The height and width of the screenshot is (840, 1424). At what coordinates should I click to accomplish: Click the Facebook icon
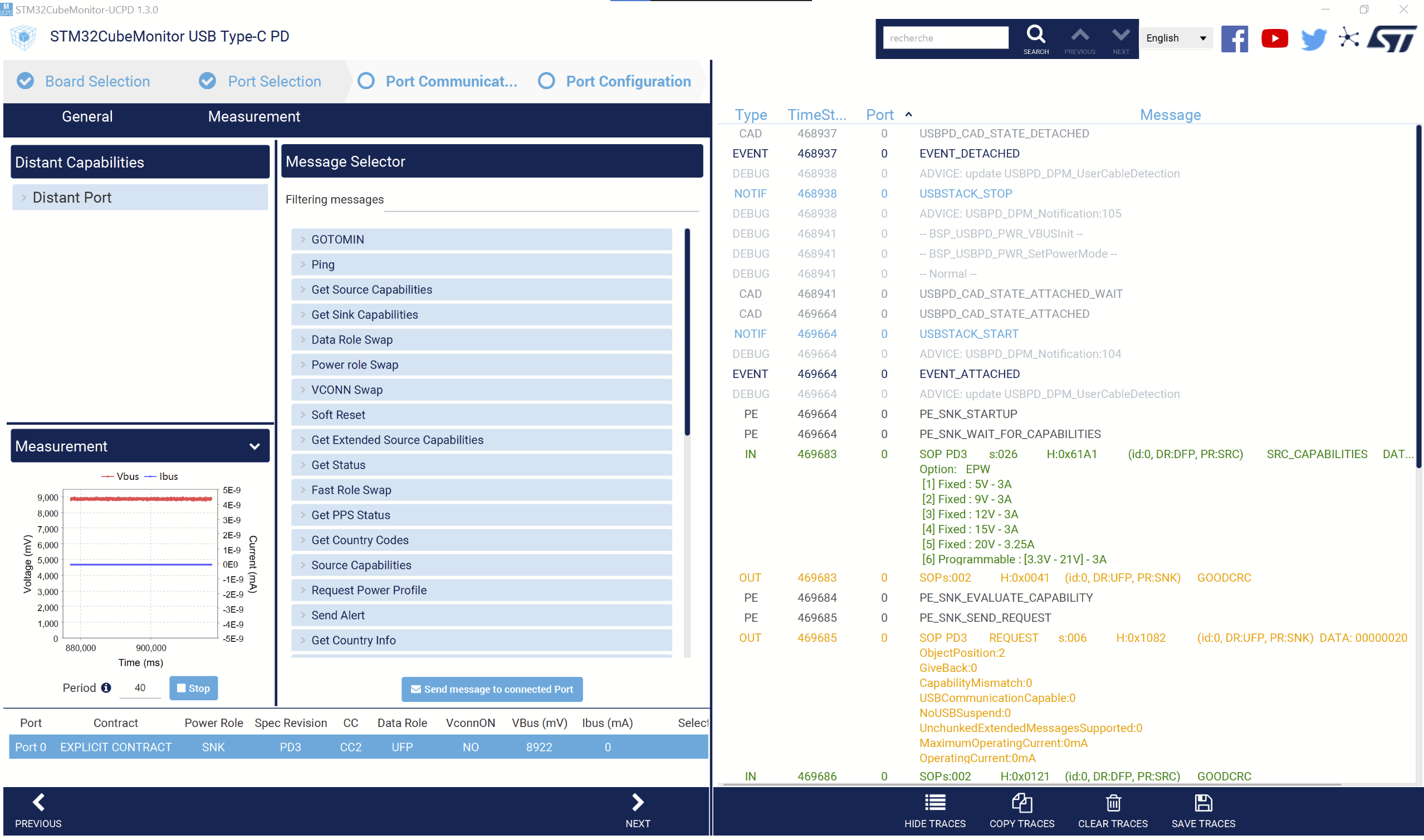click(1235, 38)
